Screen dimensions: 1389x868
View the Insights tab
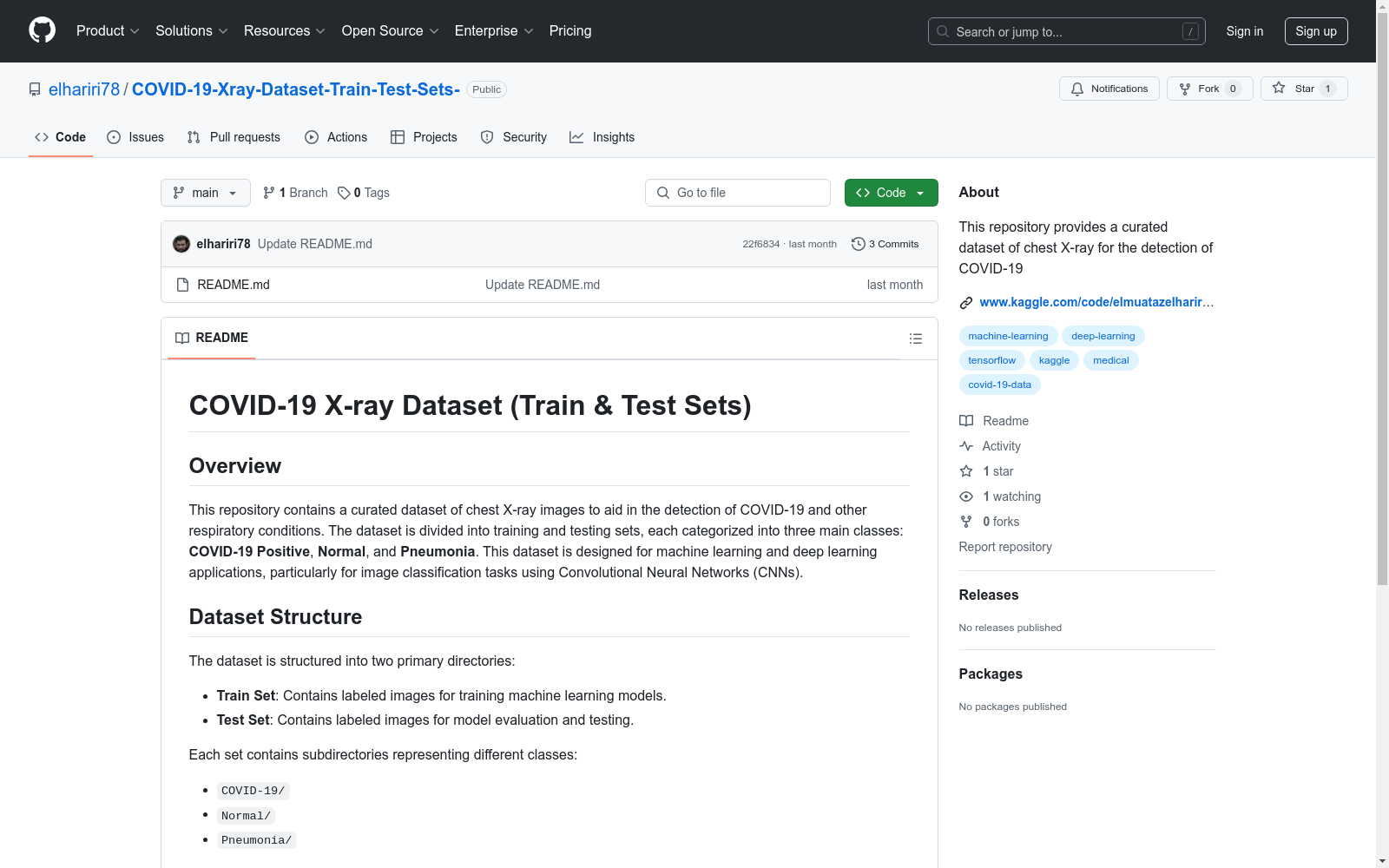tap(602, 137)
